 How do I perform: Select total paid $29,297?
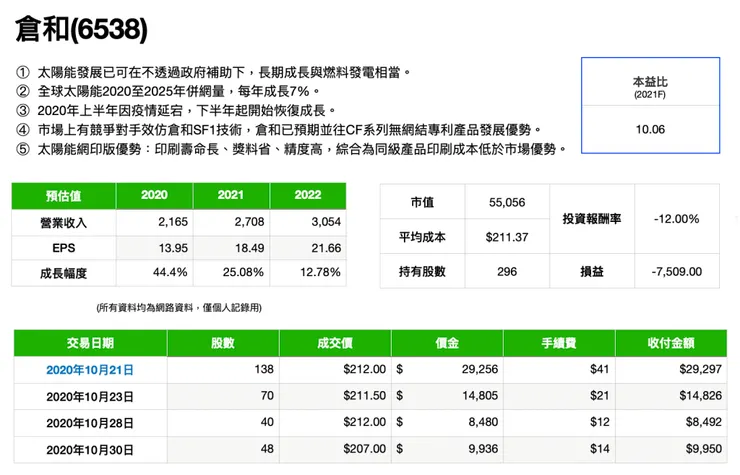tap(700, 369)
